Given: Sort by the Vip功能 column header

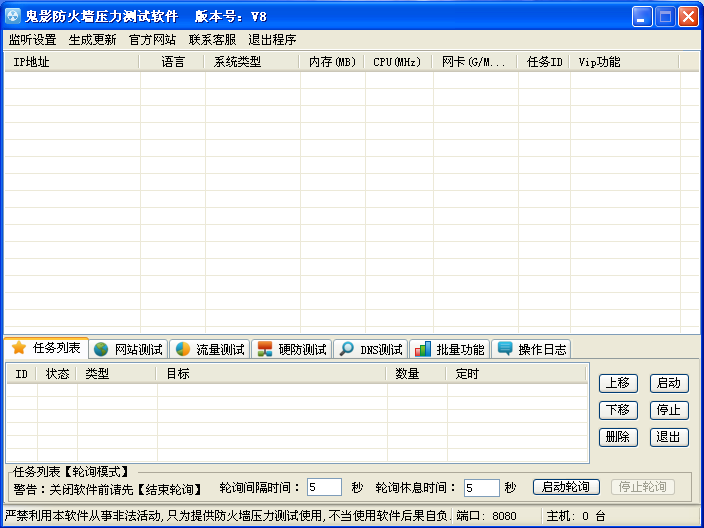Looking at the screenshot, I should point(625,62).
